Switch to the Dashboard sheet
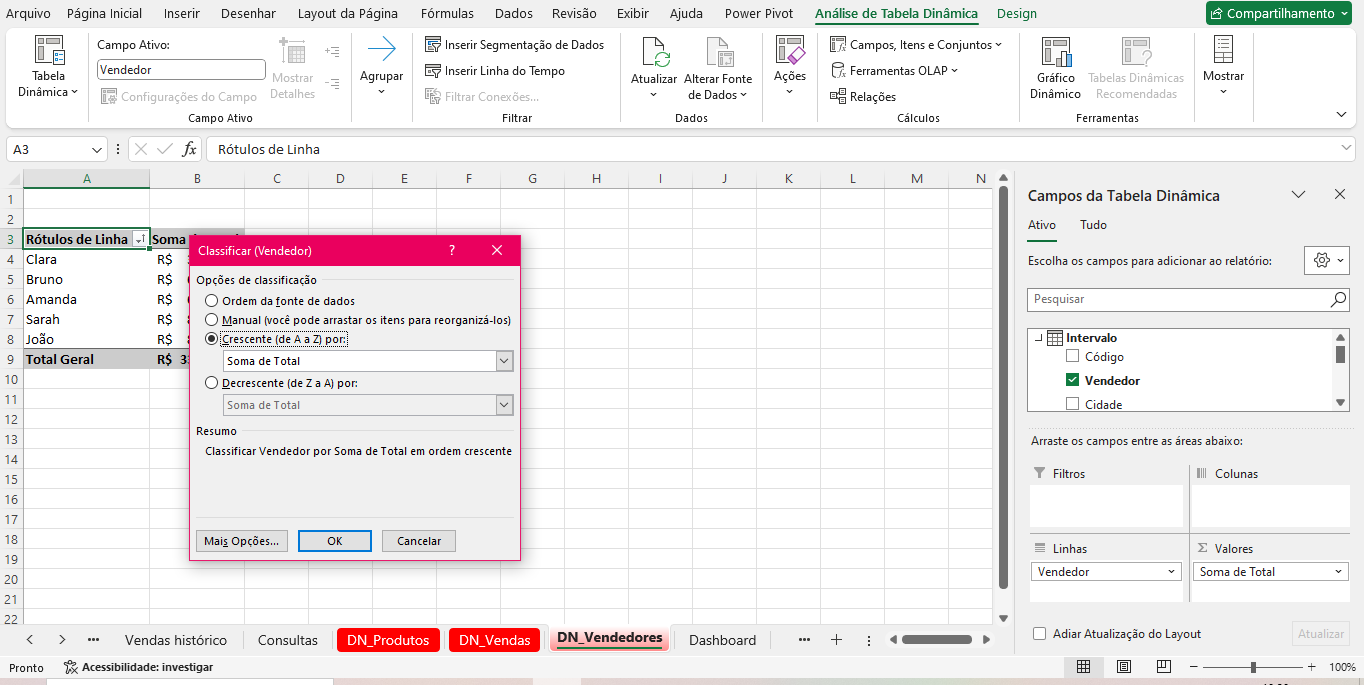The image size is (1364, 685). pos(722,640)
